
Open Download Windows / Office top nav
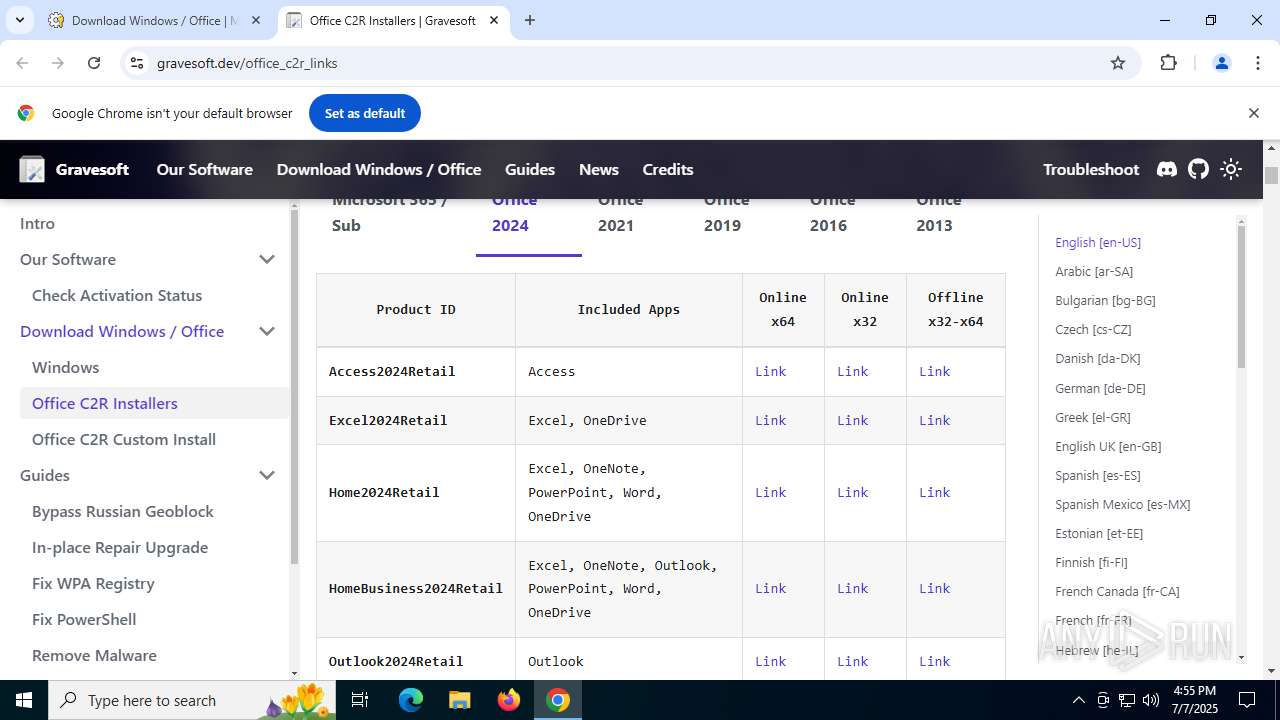(379, 169)
